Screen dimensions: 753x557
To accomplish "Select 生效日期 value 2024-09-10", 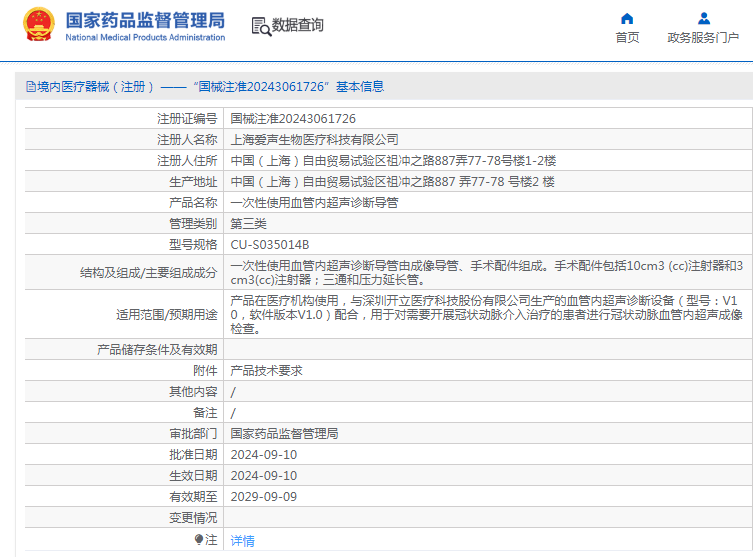I will pyautogui.click(x=264, y=476).
